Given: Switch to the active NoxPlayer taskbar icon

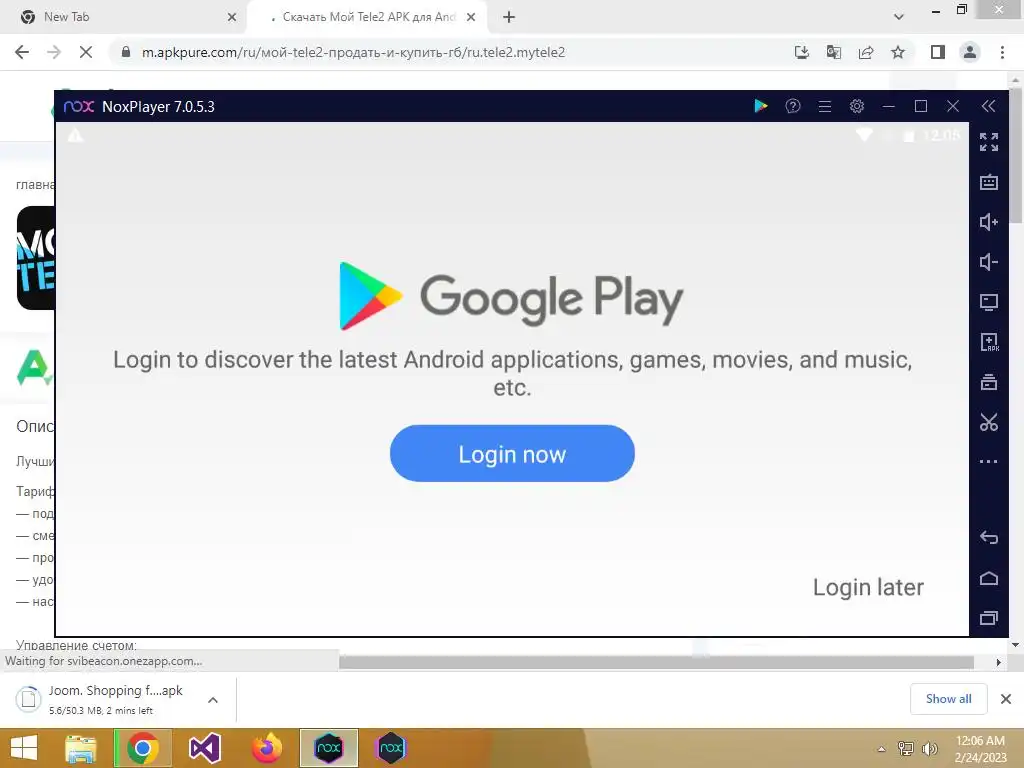Looking at the screenshot, I should pyautogui.click(x=328, y=748).
